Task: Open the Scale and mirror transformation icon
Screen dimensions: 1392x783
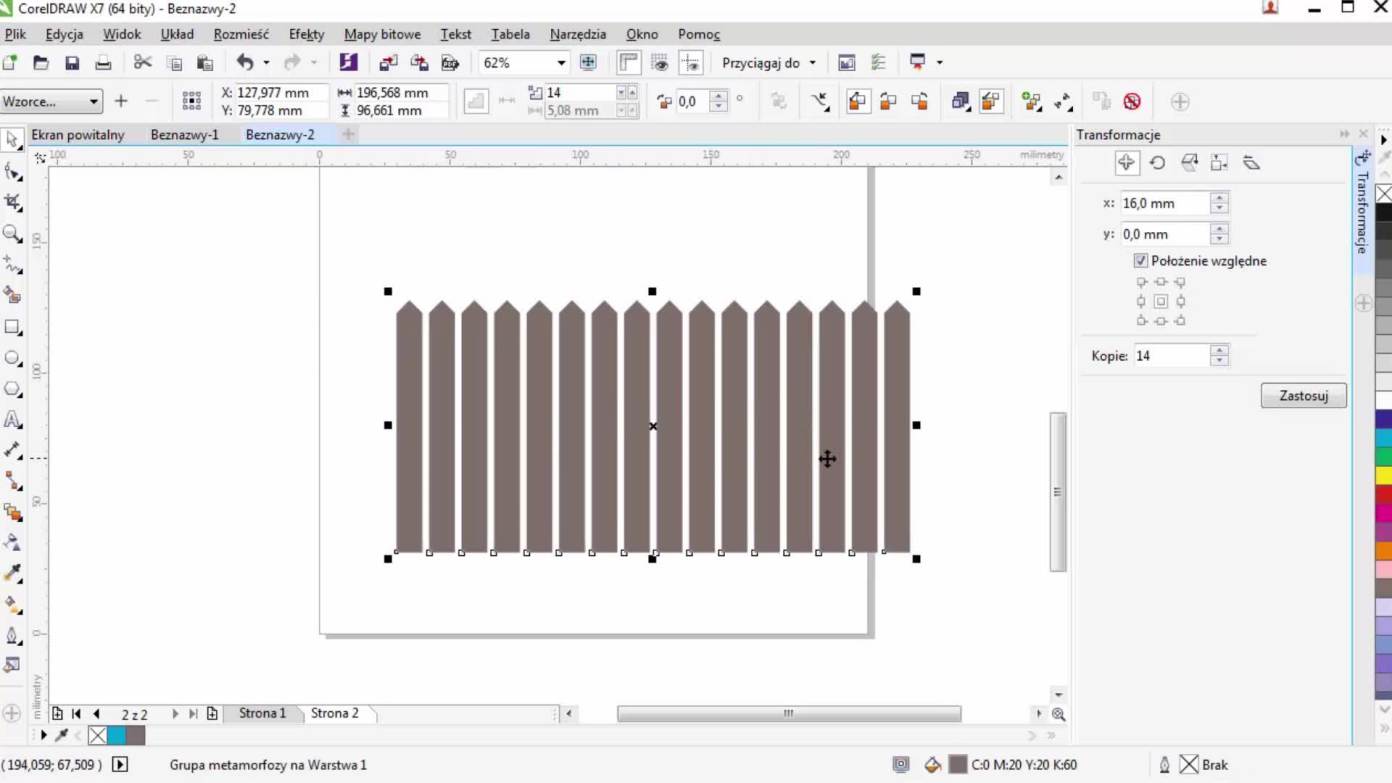Action: [x=1189, y=163]
